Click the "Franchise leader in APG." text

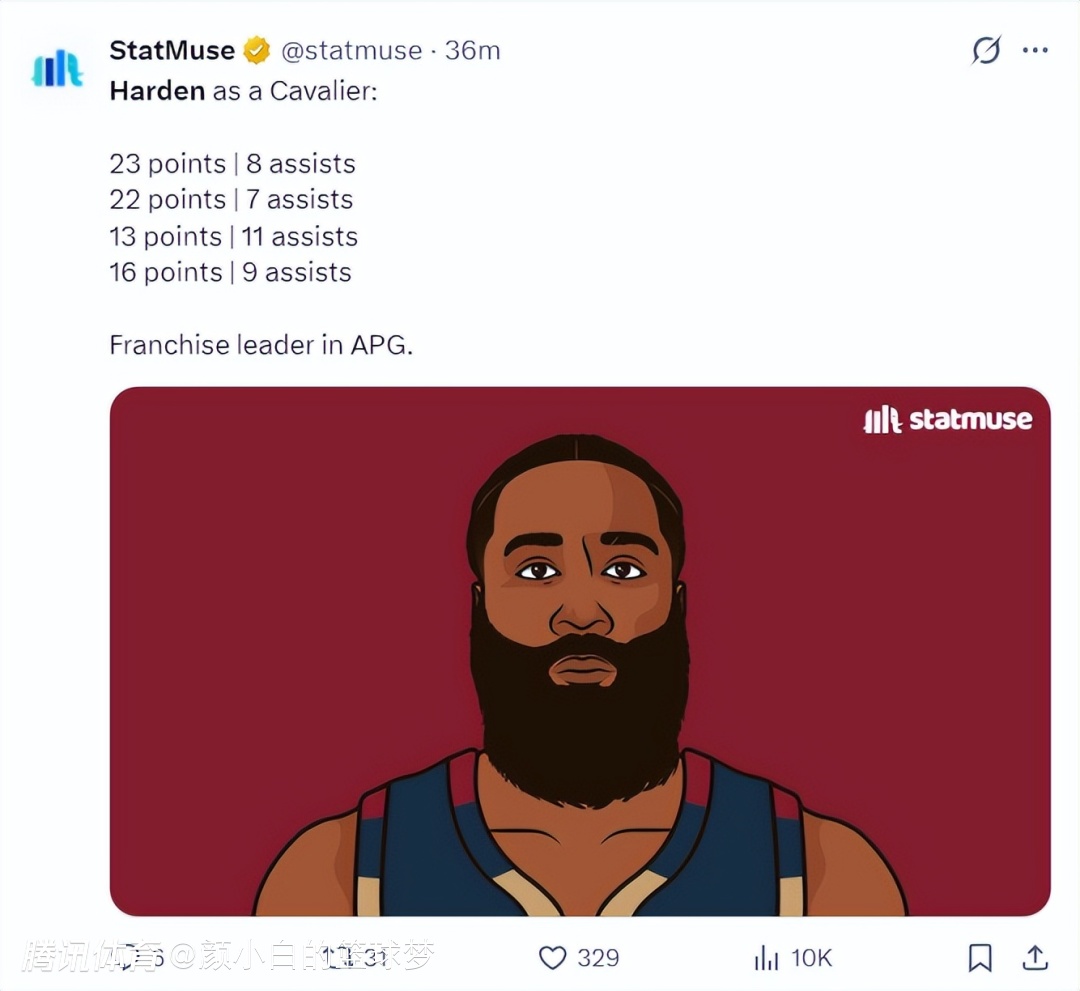coord(261,346)
